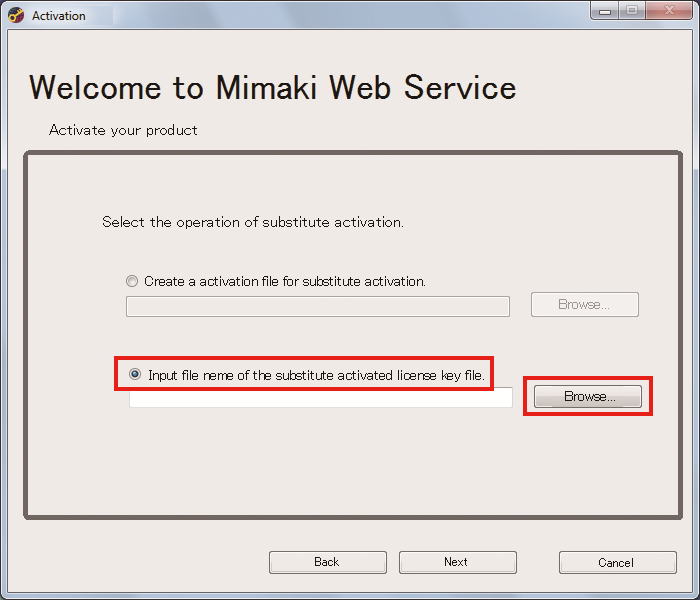Click the maximize window button
This screenshot has width=700, height=600.
pos(632,10)
